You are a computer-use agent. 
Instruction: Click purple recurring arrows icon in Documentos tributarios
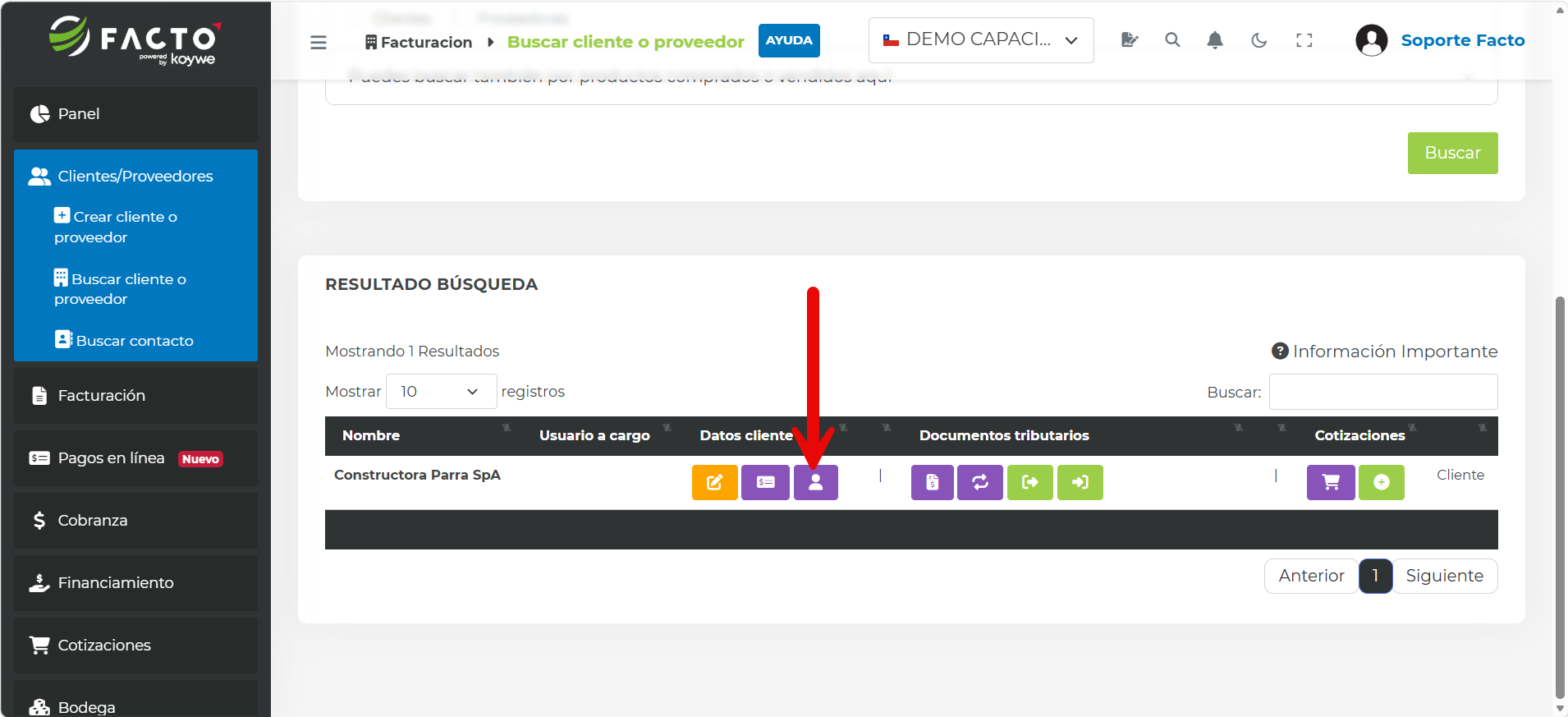[980, 482]
